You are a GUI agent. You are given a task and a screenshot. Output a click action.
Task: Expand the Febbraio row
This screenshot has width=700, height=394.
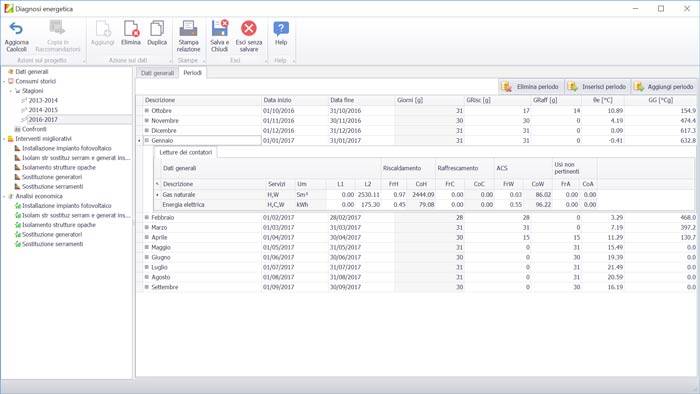[146, 217]
